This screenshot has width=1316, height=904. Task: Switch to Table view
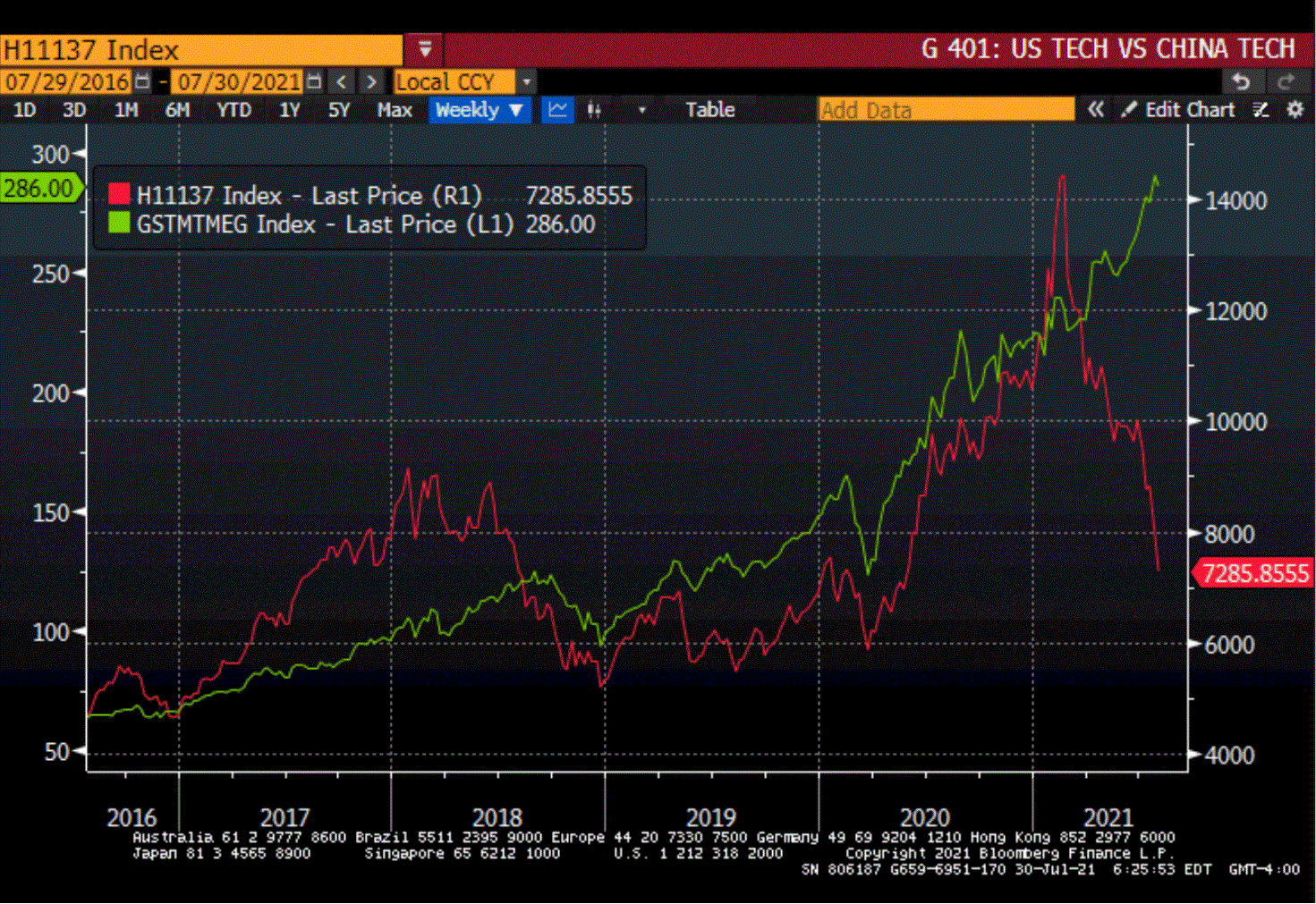(x=710, y=110)
